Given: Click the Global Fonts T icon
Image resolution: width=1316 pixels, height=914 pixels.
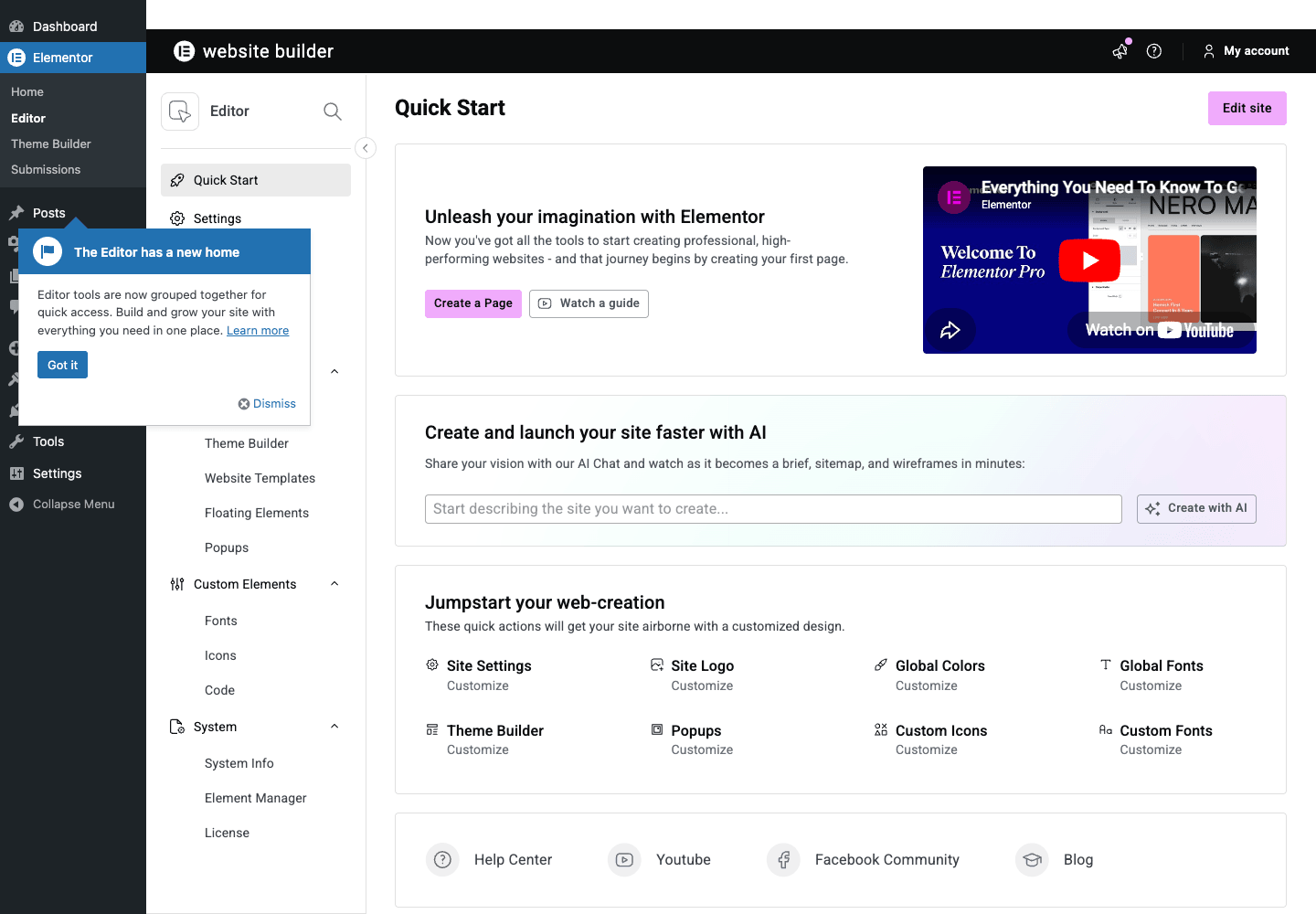Looking at the screenshot, I should coord(1106,664).
